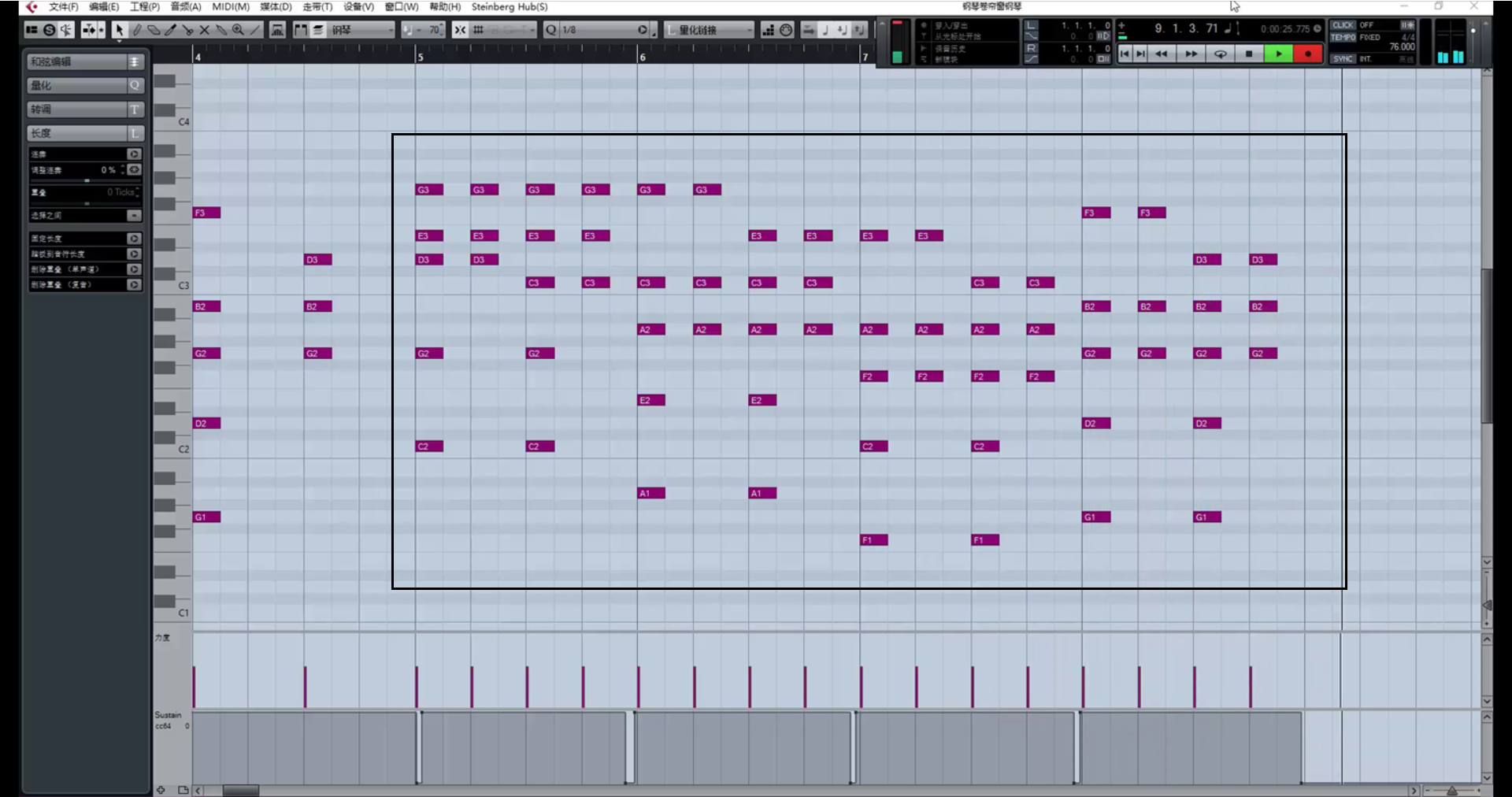This screenshot has height=797, width=1512.
Task: Open quantize preset 1/8 dropdown
Action: coord(604,30)
